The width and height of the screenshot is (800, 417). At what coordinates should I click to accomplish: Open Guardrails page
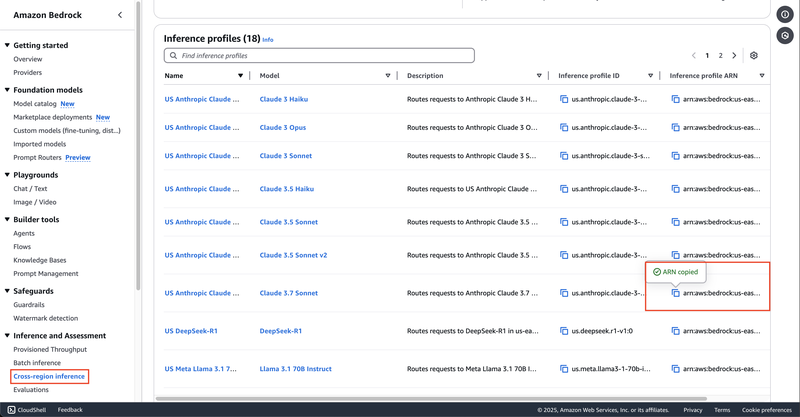(x=29, y=305)
